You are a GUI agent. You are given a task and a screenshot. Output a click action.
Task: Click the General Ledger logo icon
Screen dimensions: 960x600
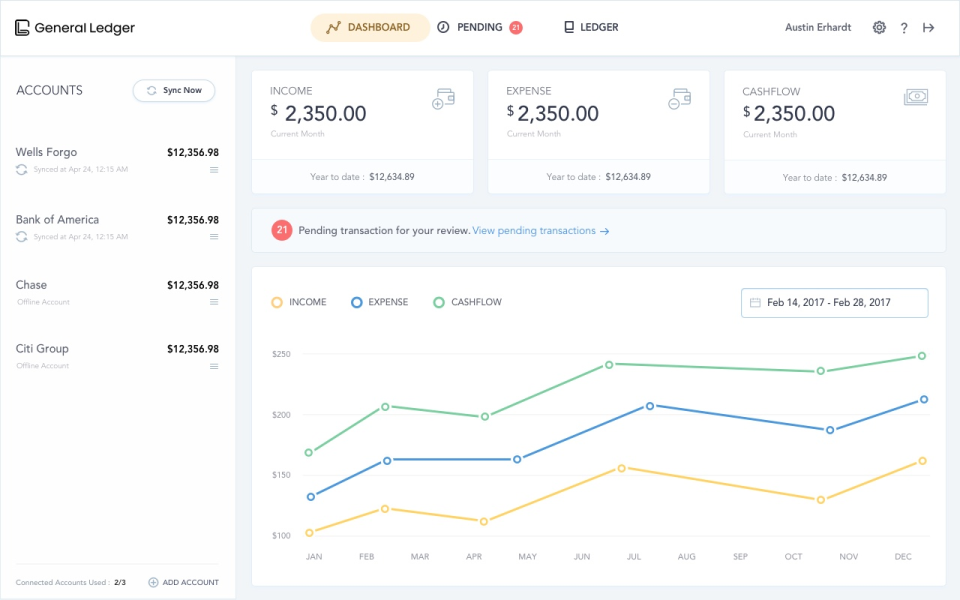click(x=22, y=28)
